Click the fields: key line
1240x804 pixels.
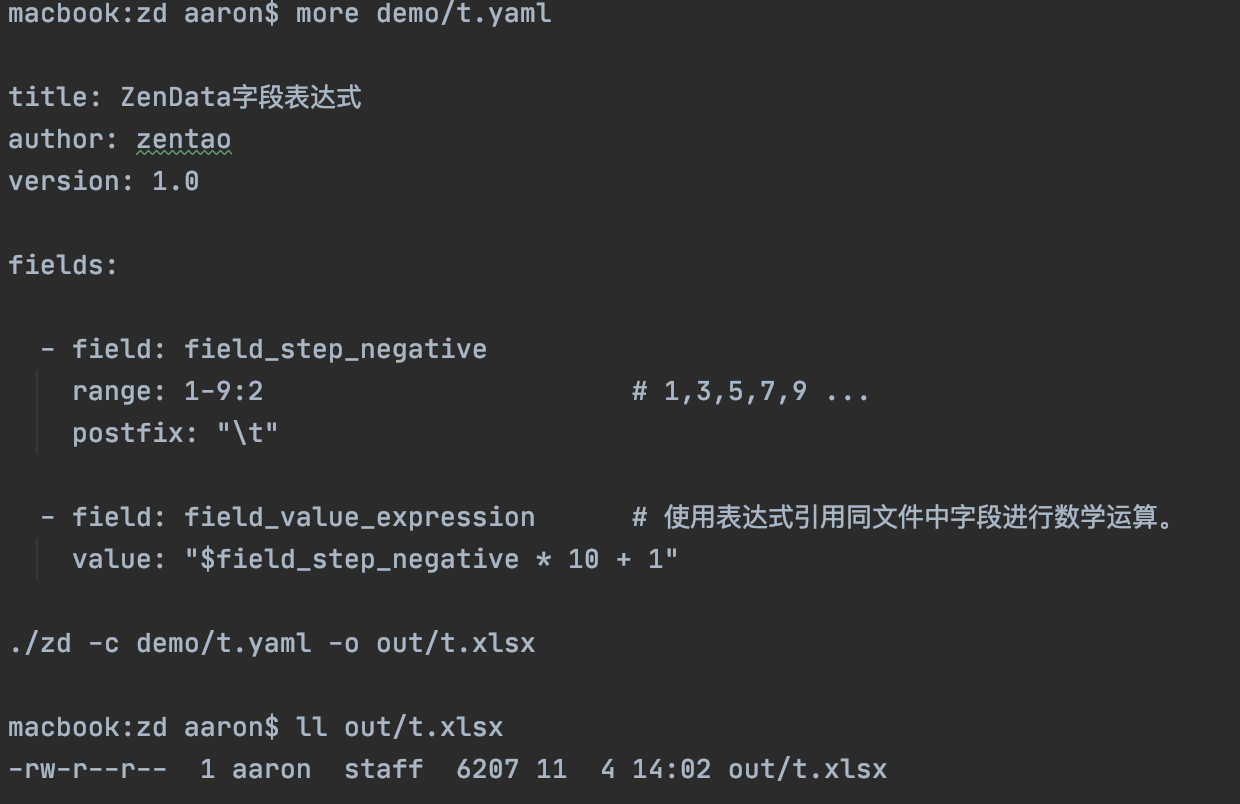[63, 265]
